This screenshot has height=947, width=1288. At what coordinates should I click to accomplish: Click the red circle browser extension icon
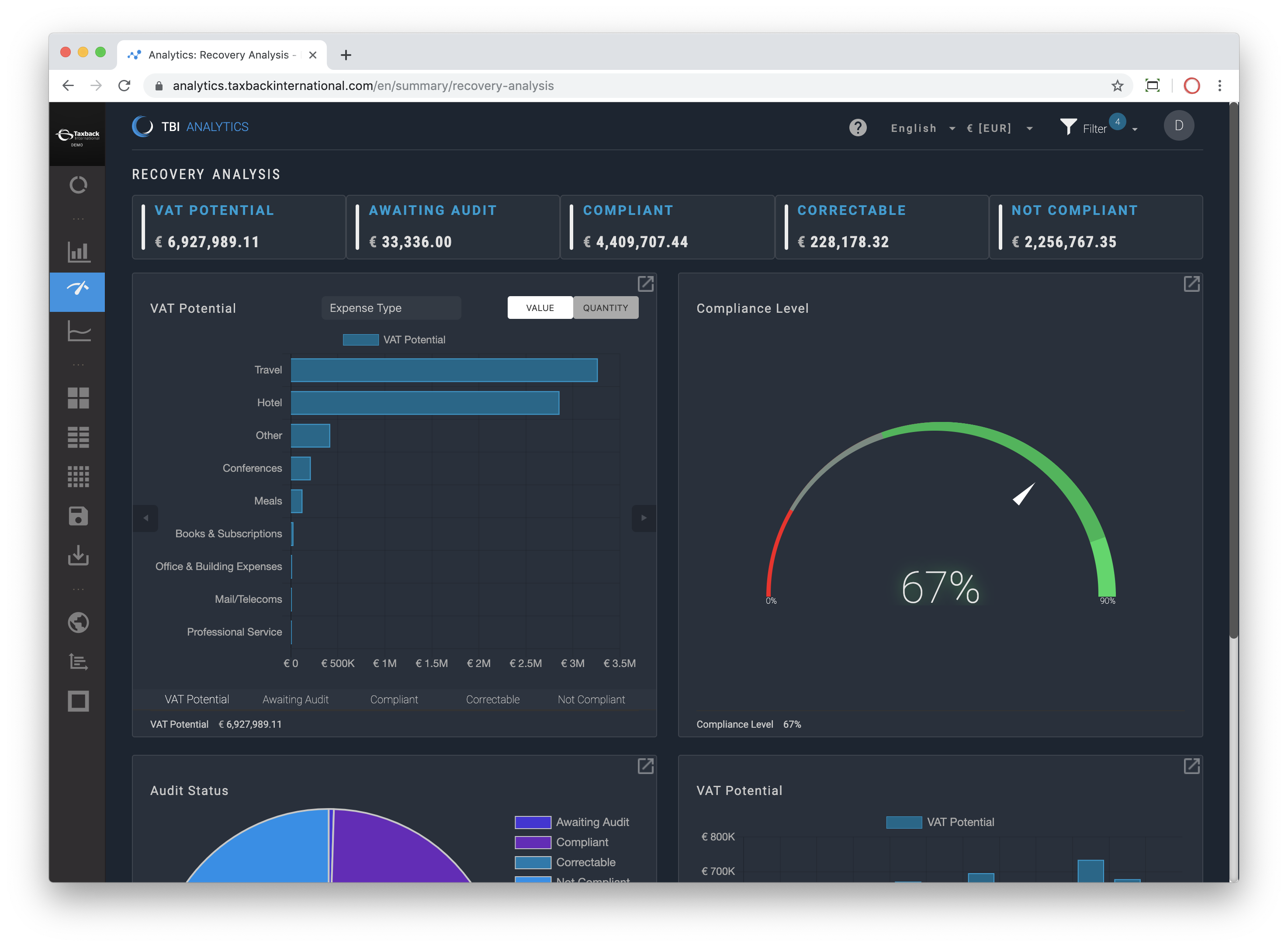click(x=1192, y=86)
